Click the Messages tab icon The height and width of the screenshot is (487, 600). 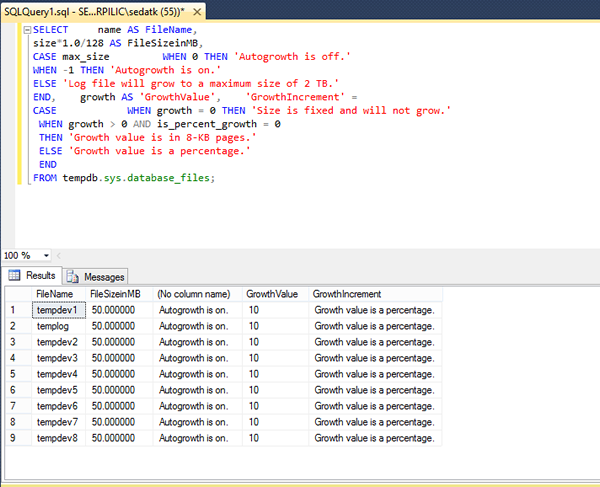(73, 276)
